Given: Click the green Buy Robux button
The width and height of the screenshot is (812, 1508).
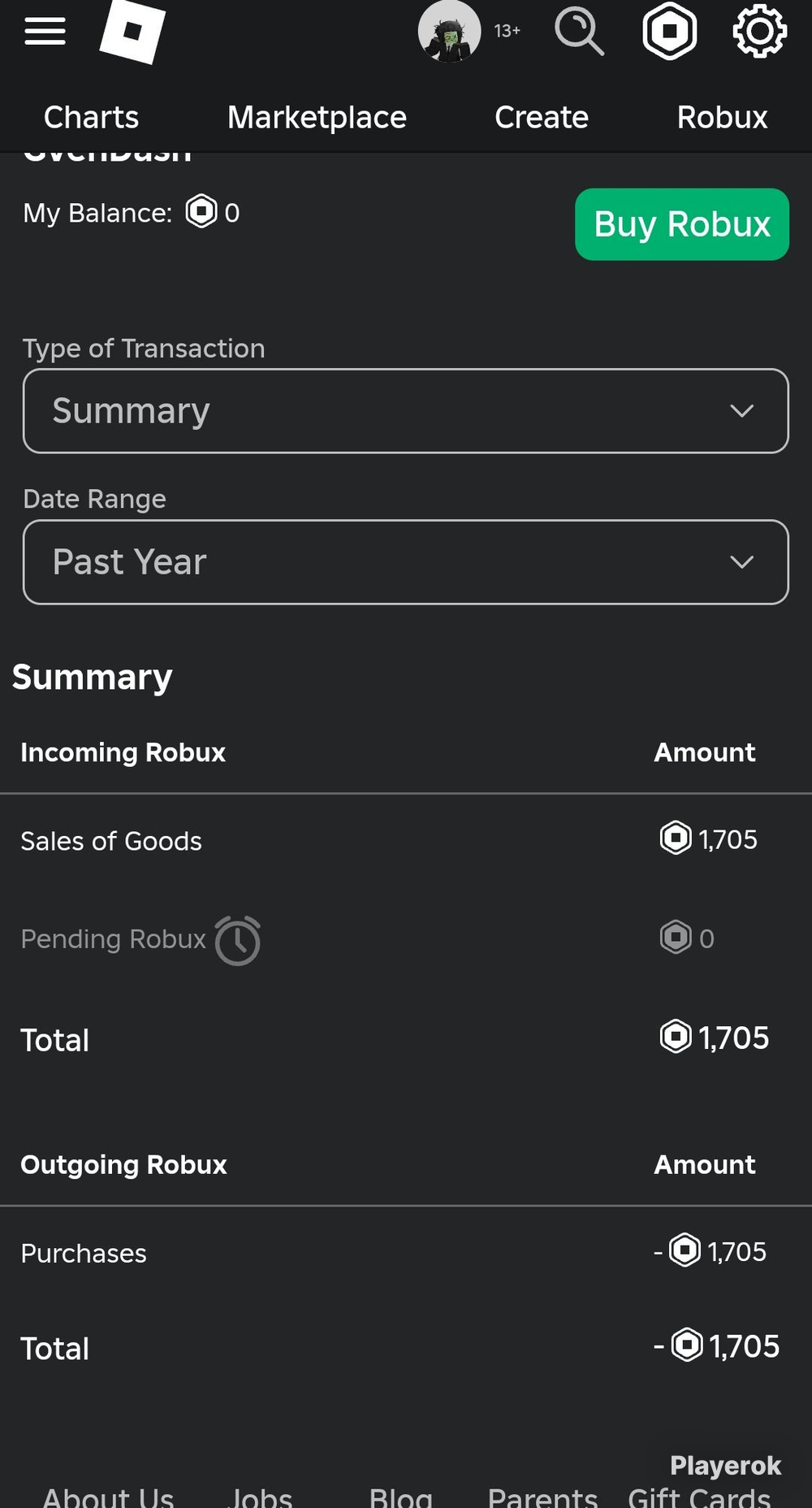Looking at the screenshot, I should [682, 224].
